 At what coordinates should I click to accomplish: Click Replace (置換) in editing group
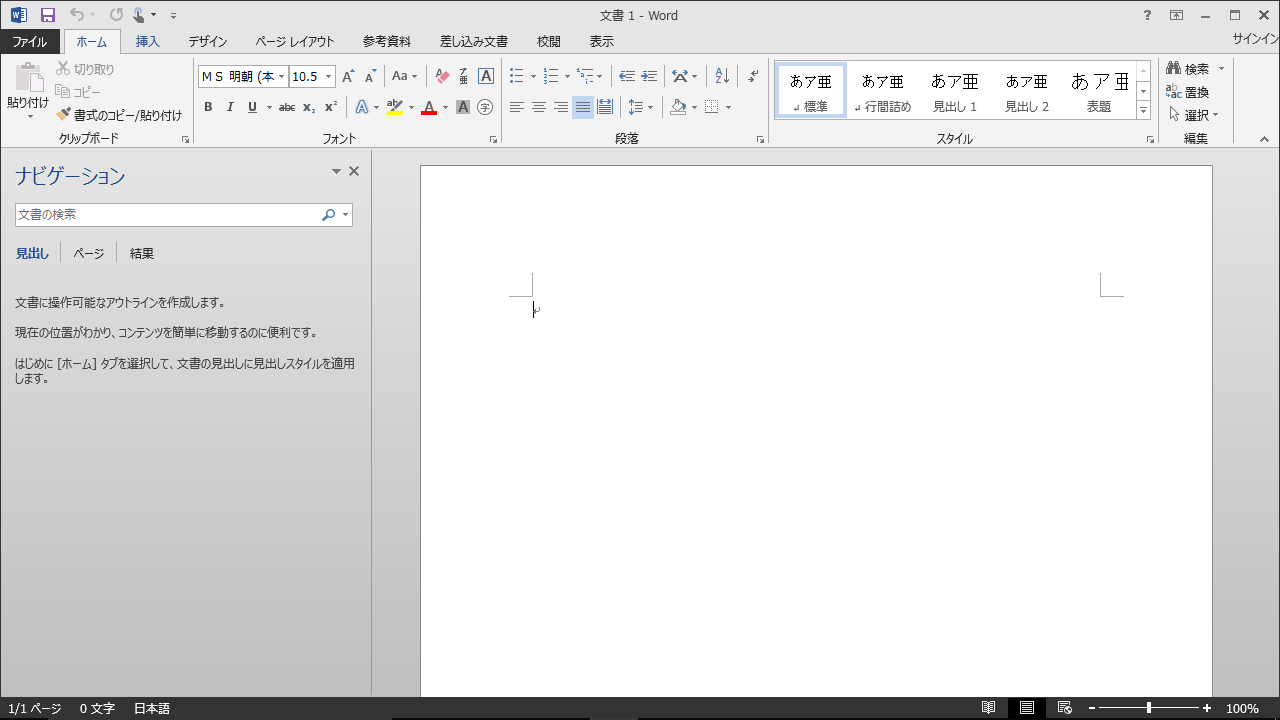(1188, 92)
